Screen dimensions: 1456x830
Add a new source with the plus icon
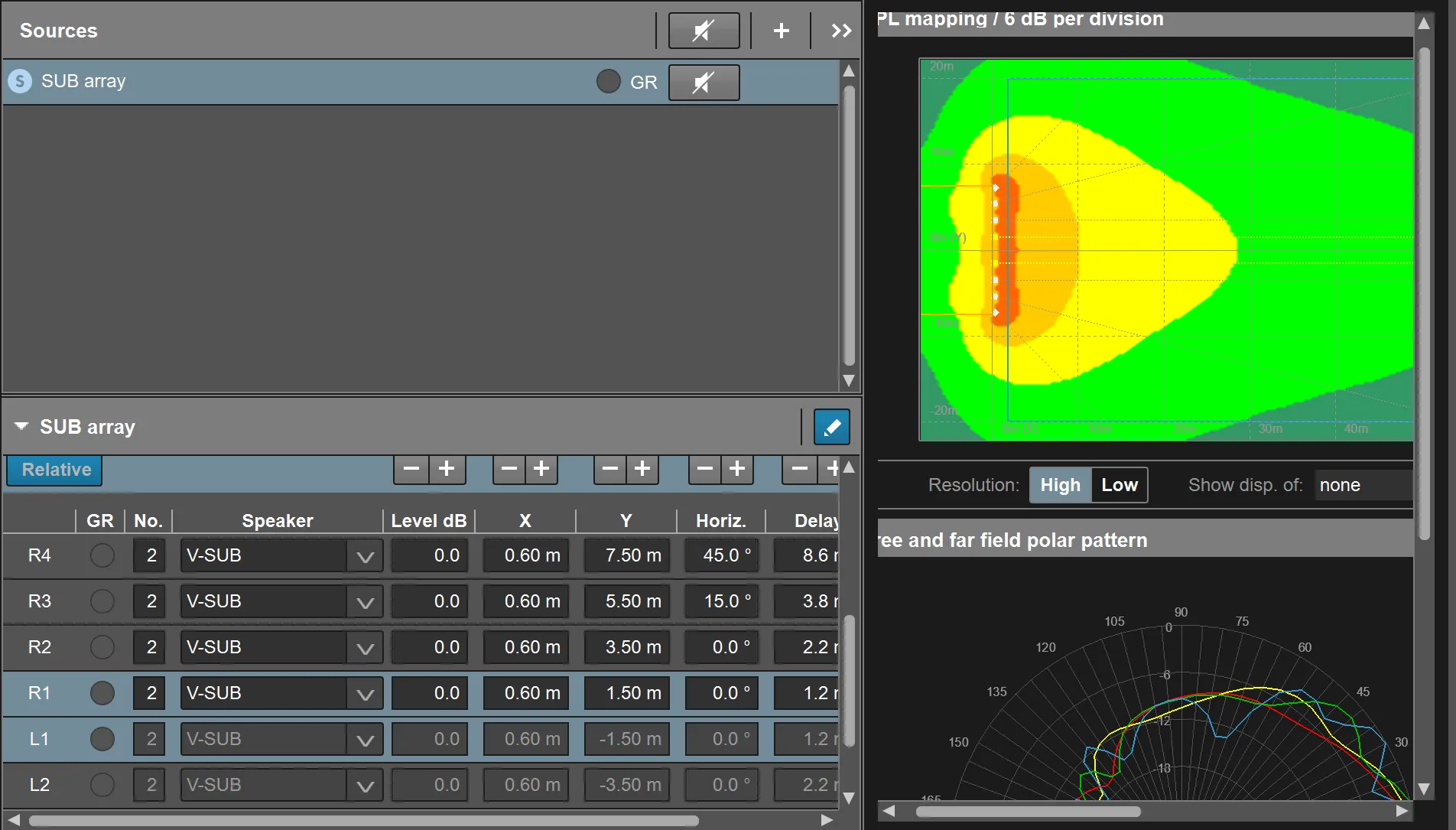781,31
